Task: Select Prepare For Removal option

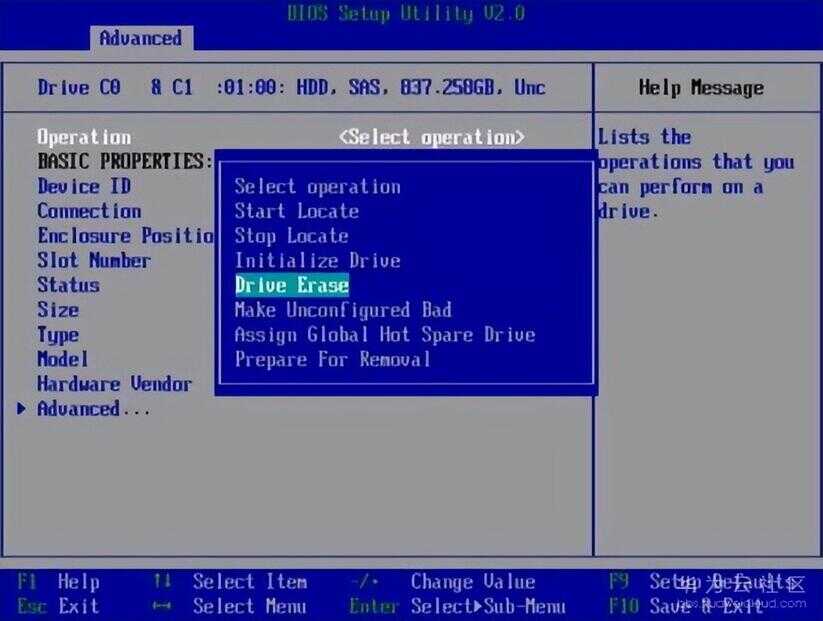Action: coord(332,359)
